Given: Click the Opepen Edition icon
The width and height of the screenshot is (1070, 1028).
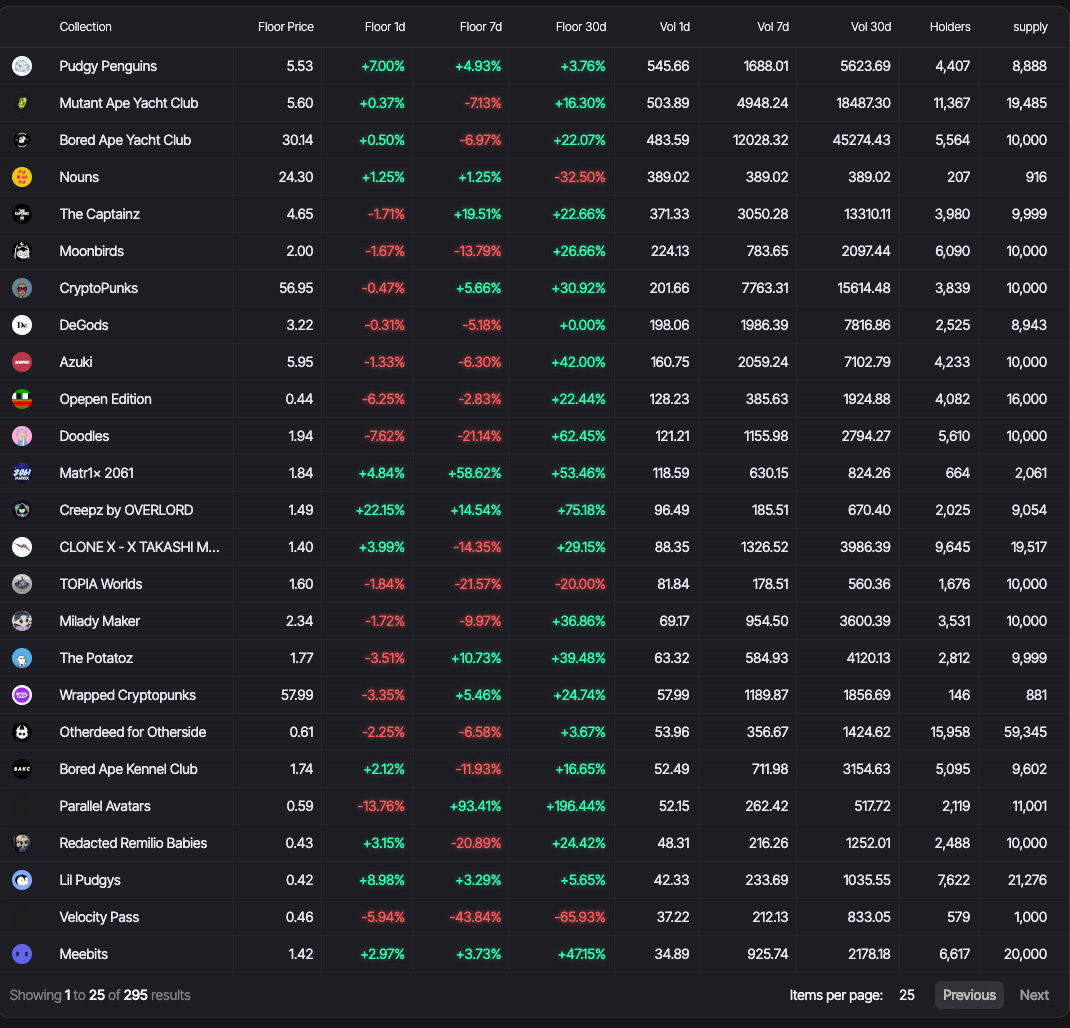Looking at the screenshot, I should [x=22, y=399].
